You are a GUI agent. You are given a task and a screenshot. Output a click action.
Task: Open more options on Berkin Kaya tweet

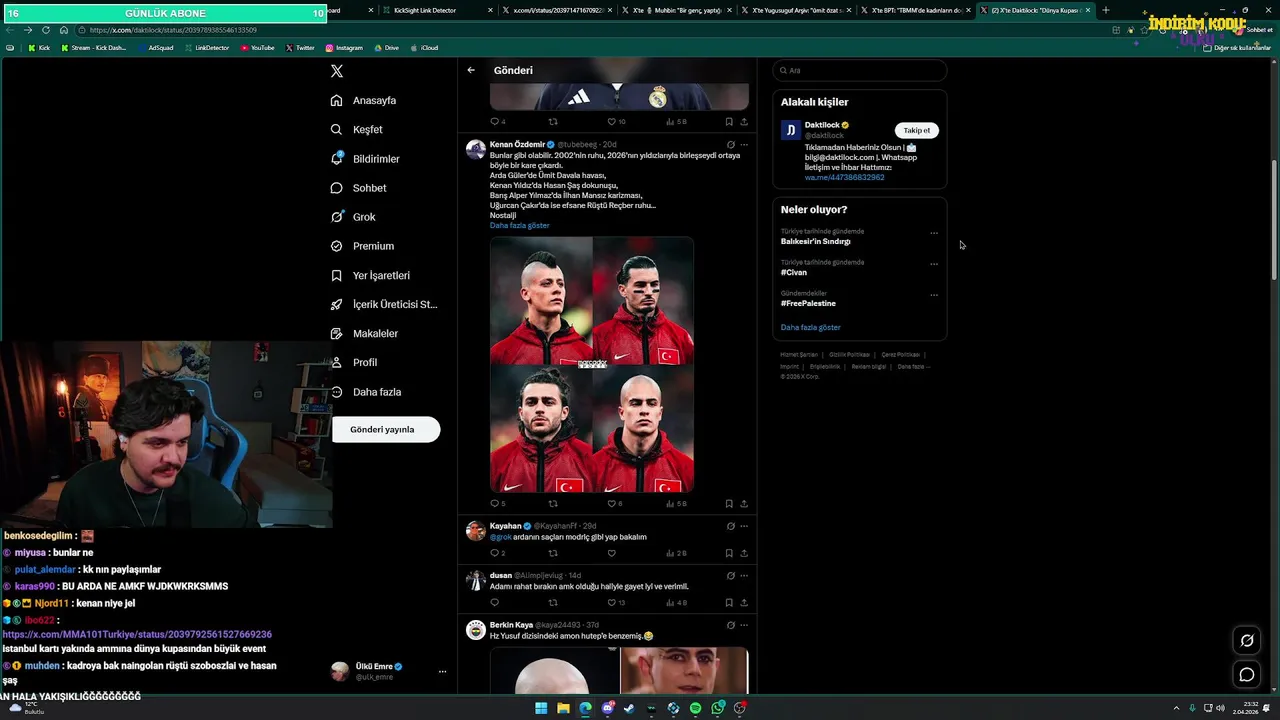point(744,625)
